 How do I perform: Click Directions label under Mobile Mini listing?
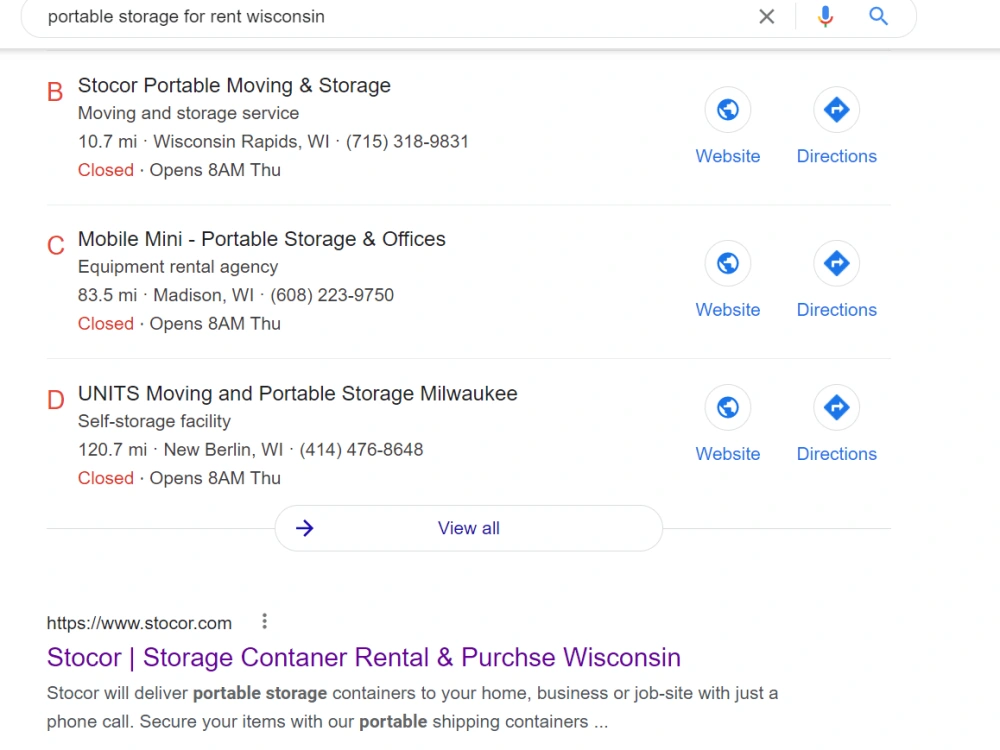point(837,310)
